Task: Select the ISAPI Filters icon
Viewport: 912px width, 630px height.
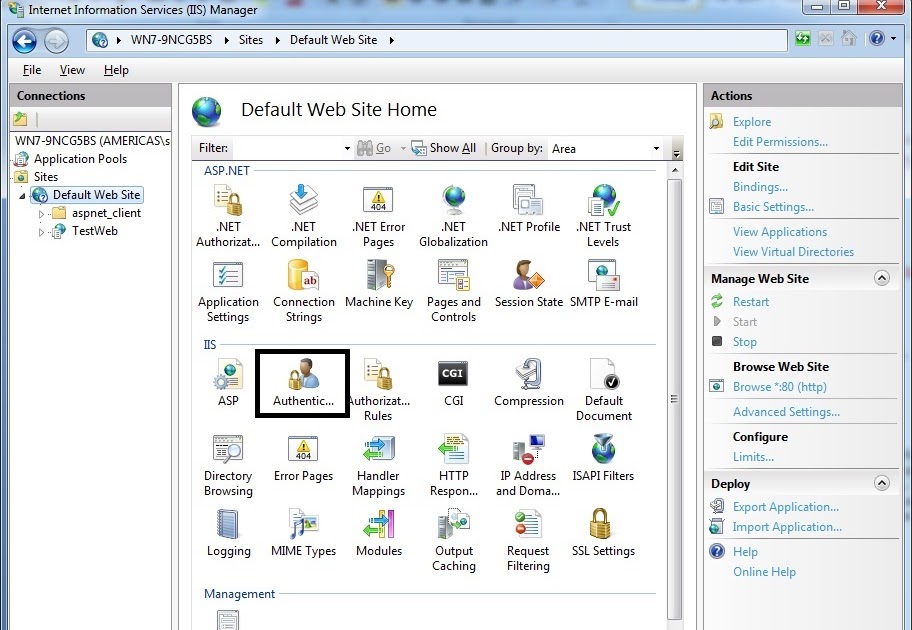Action: [x=602, y=456]
